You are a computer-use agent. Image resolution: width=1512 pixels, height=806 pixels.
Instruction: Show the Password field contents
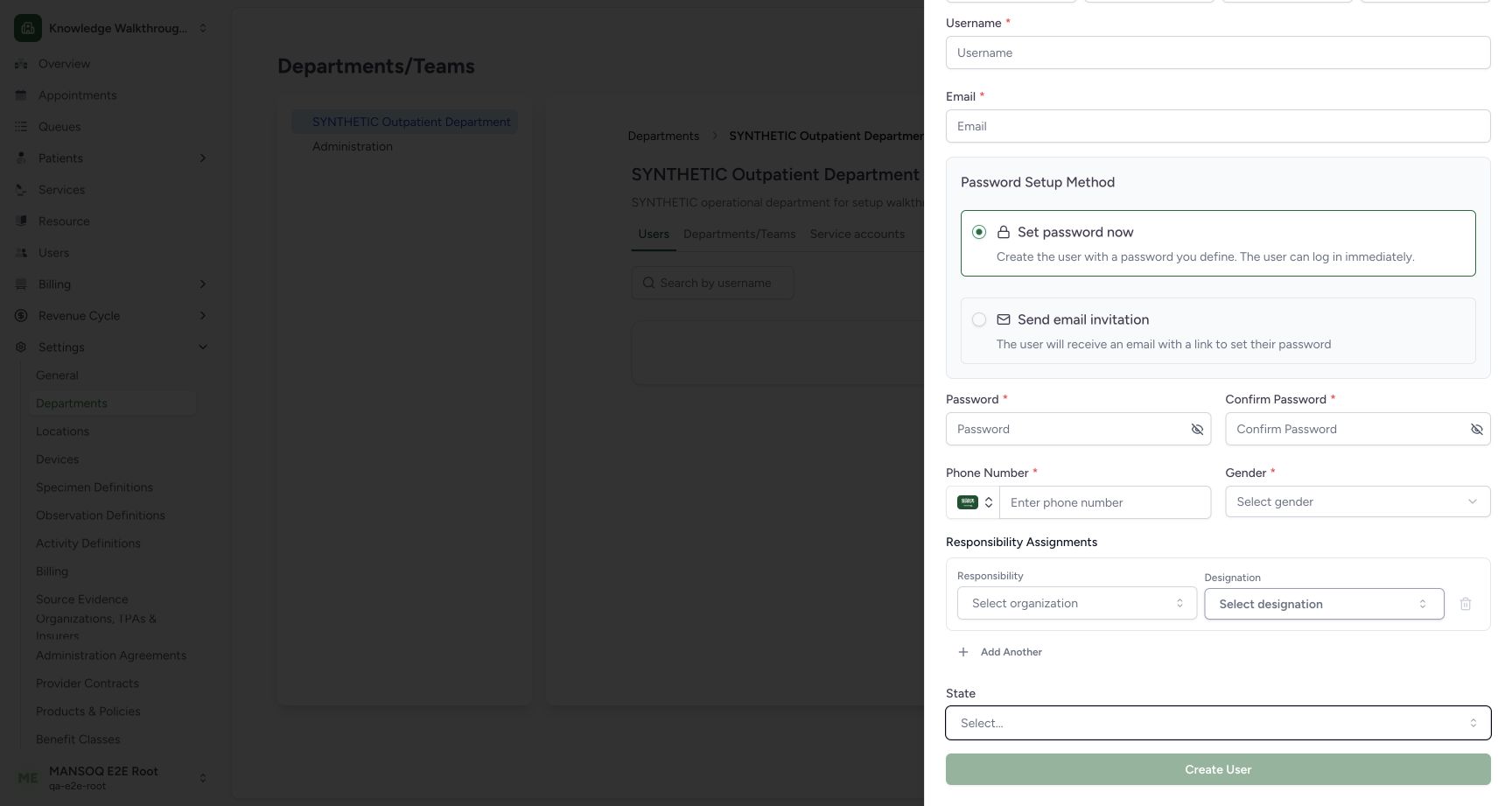[1197, 429]
